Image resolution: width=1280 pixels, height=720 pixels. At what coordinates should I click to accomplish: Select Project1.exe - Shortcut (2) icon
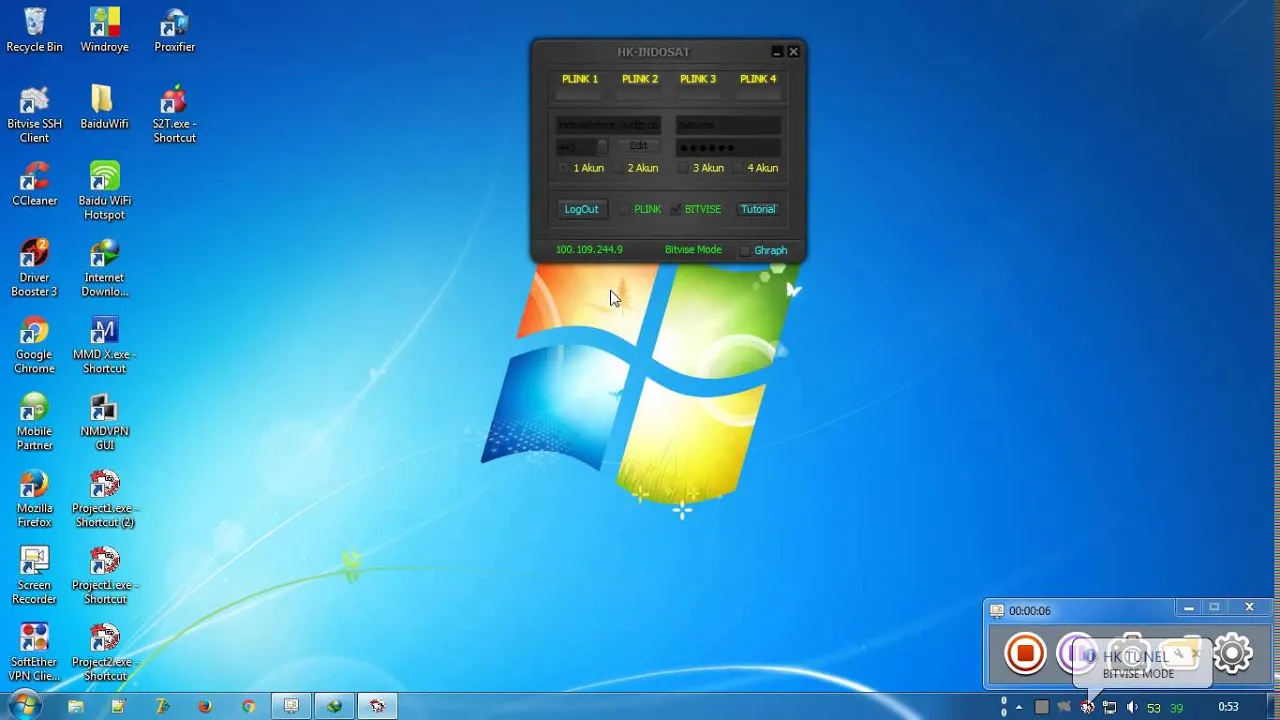[104, 499]
